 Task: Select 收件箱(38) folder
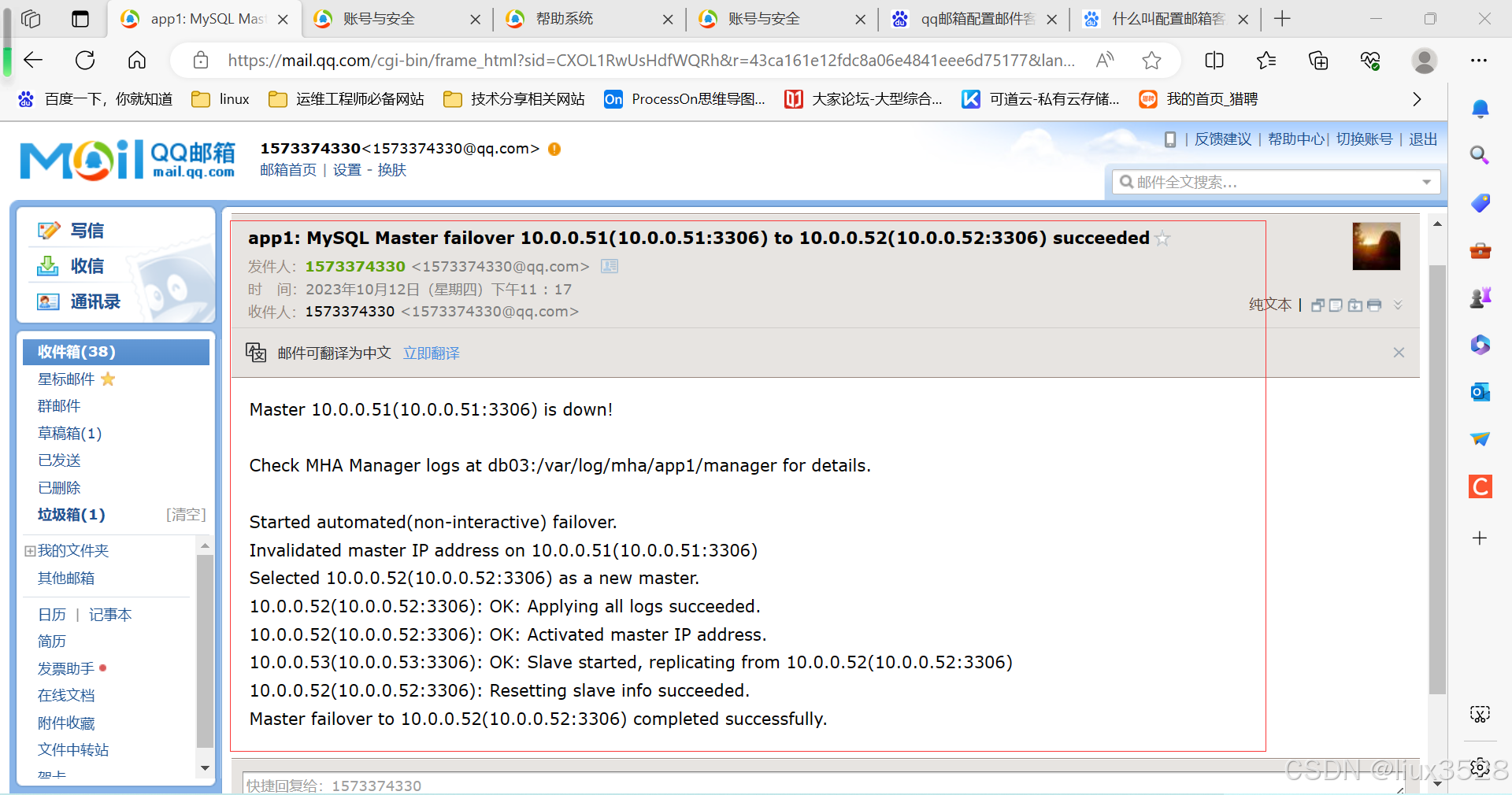(x=116, y=352)
